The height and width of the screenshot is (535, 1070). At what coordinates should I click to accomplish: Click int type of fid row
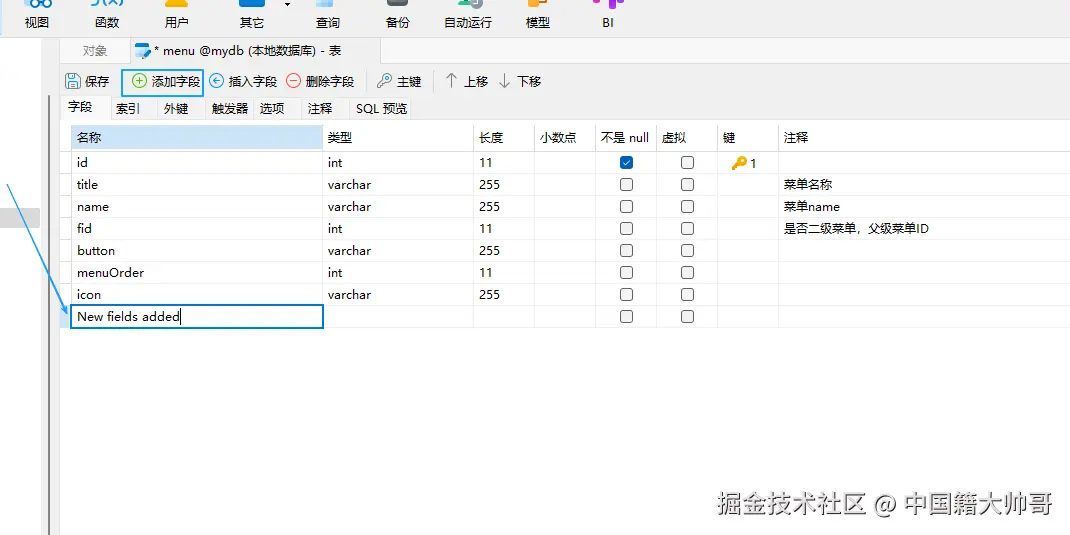pos(398,229)
